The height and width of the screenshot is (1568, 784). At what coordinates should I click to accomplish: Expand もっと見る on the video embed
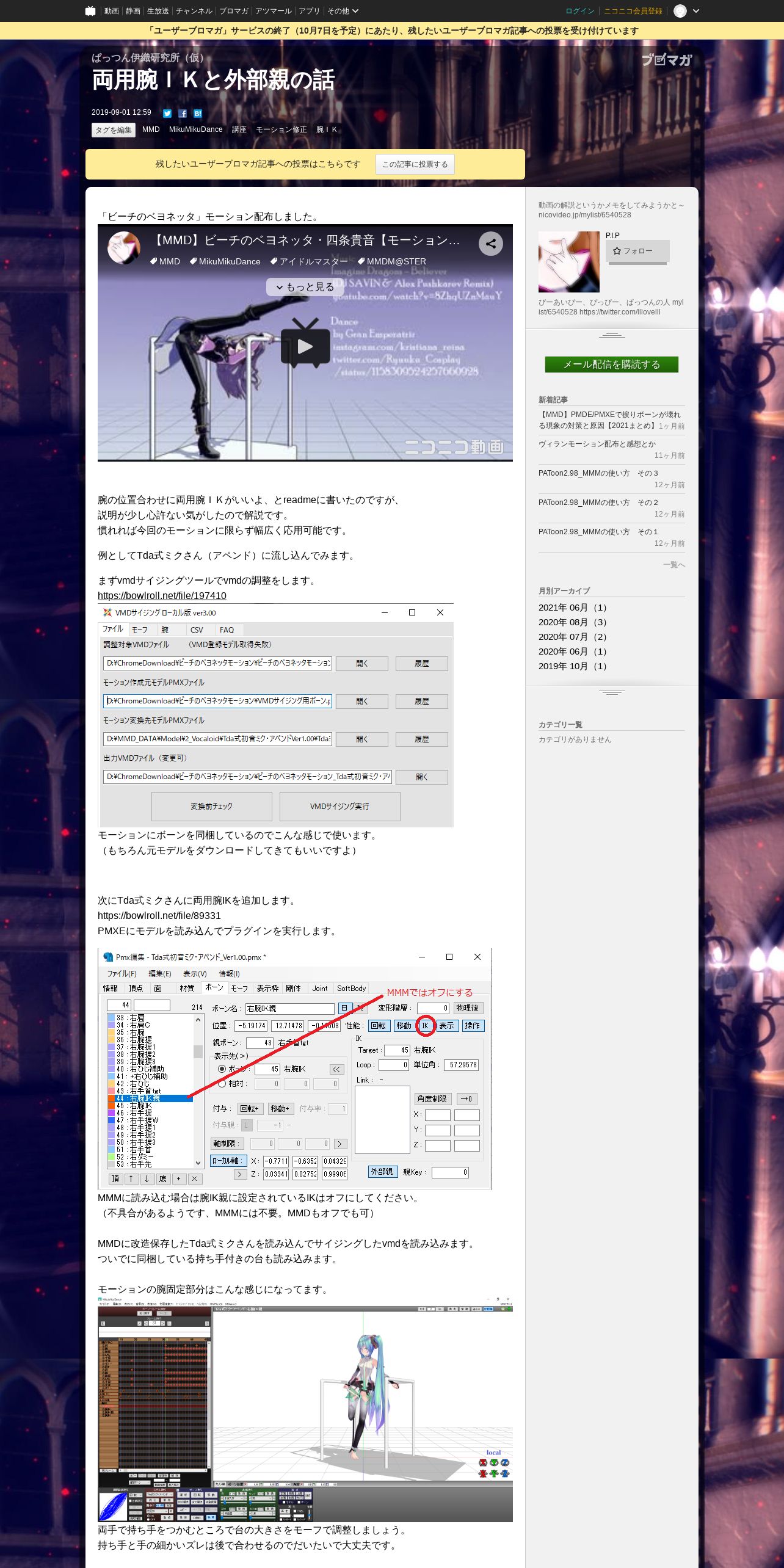[305, 287]
